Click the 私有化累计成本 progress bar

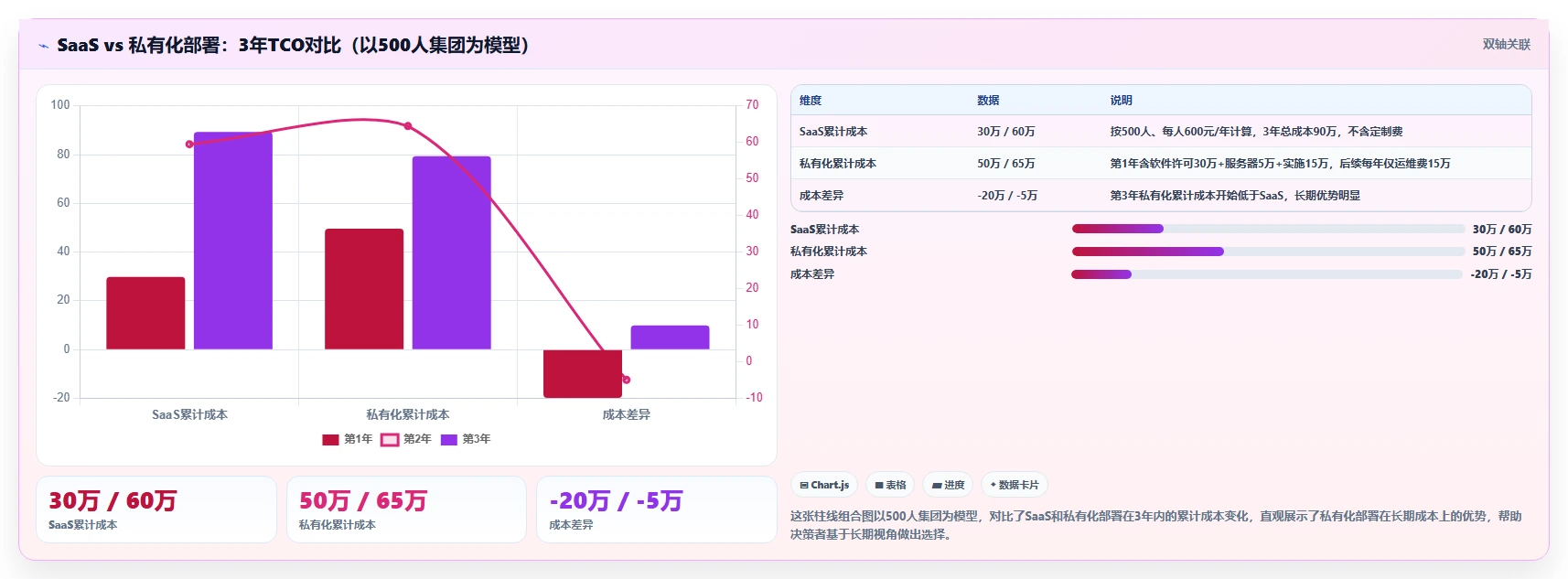(x=1268, y=252)
